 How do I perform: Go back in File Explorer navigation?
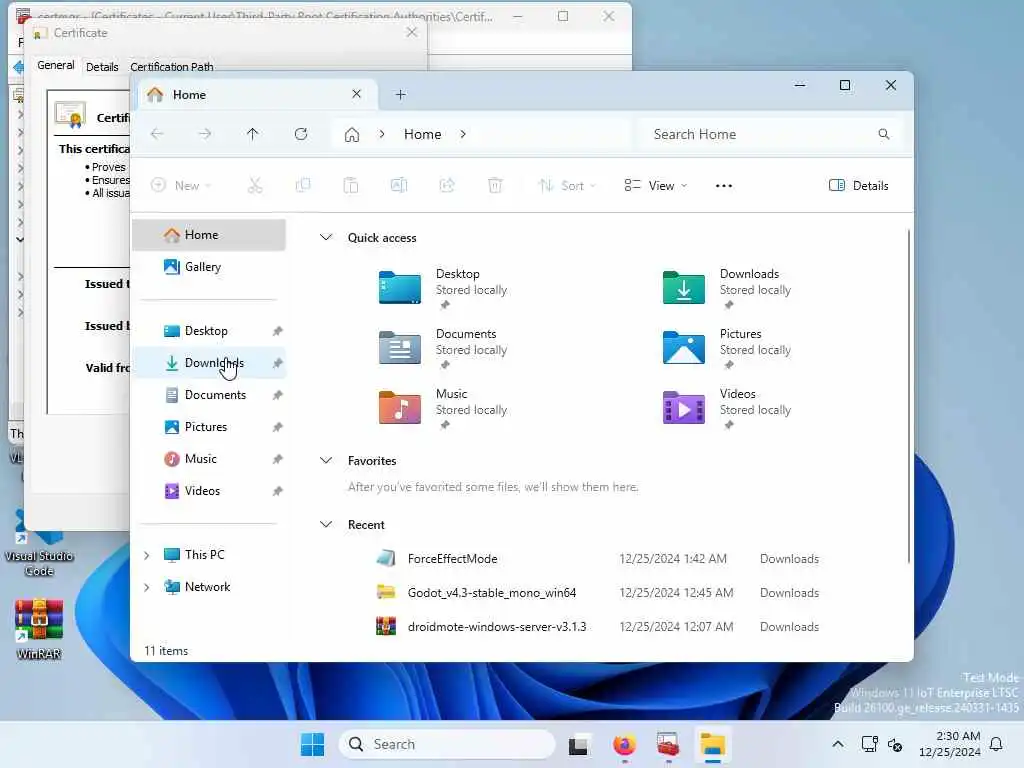click(157, 135)
